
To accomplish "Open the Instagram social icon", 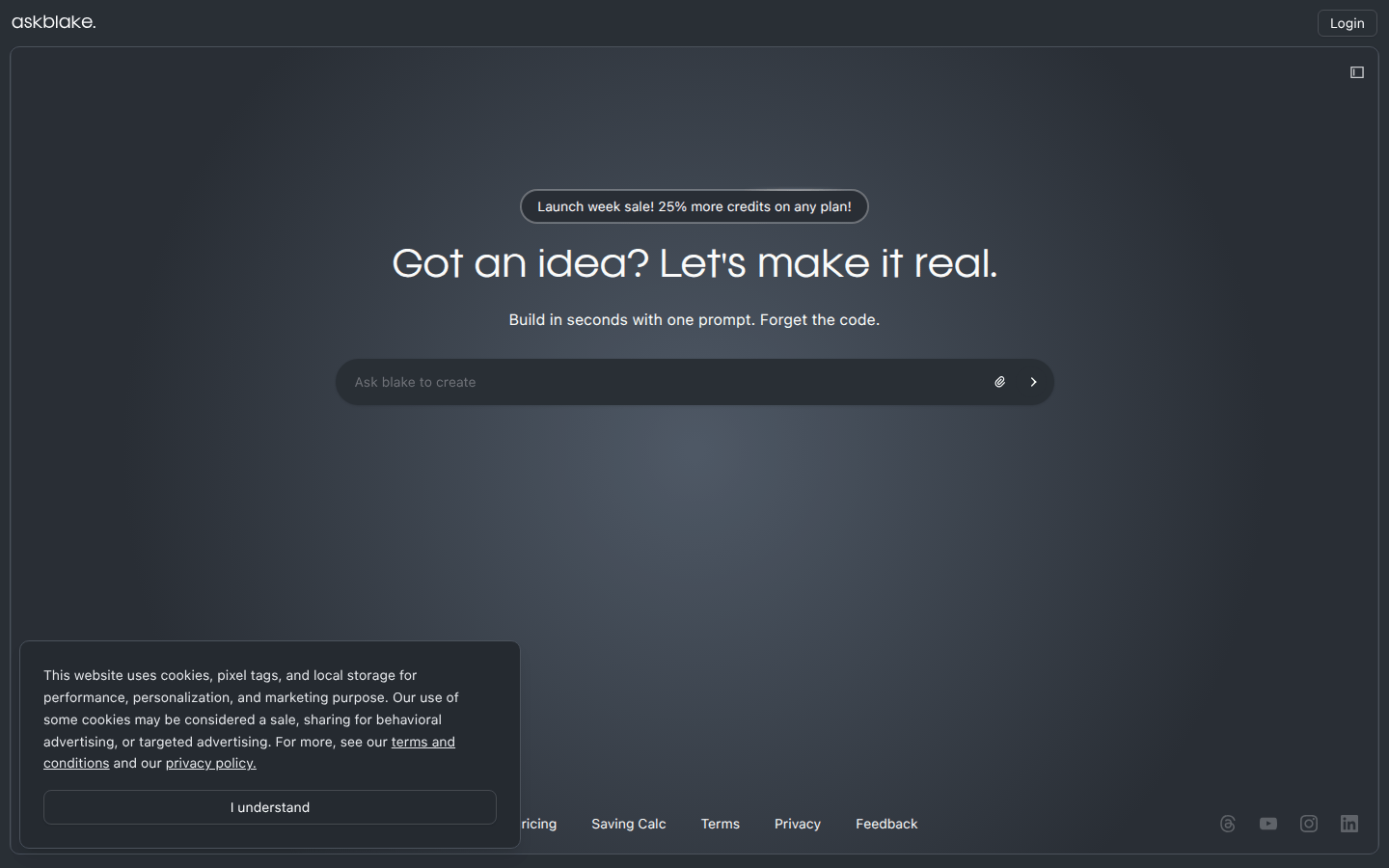I will tap(1309, 824).
